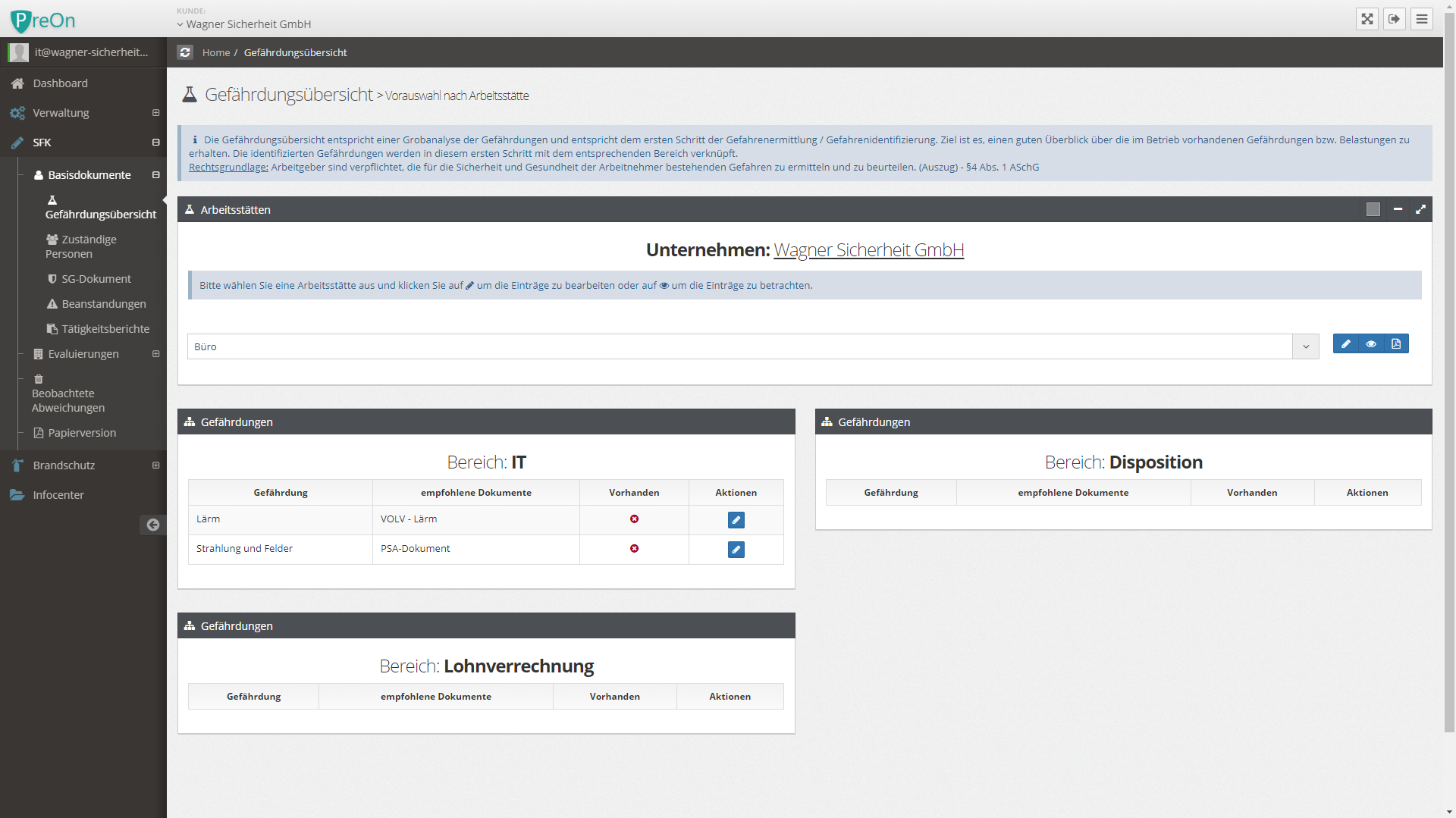The width and height of the screenshot is (1456, 818).
Task: Edit the Lärm hazard entry
Action: [736, 520]
